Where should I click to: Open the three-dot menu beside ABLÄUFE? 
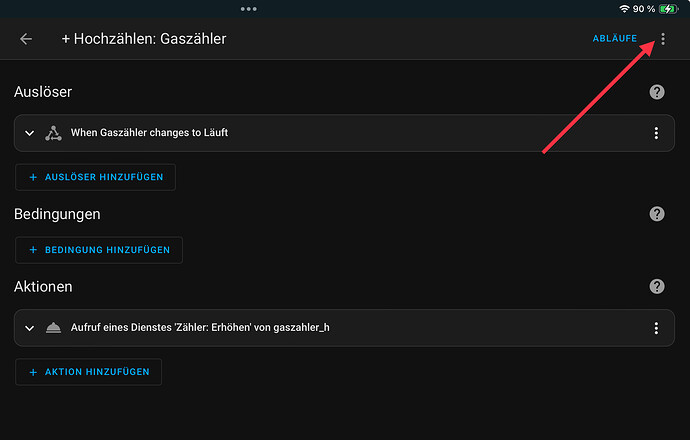click(x=663, y=39)
